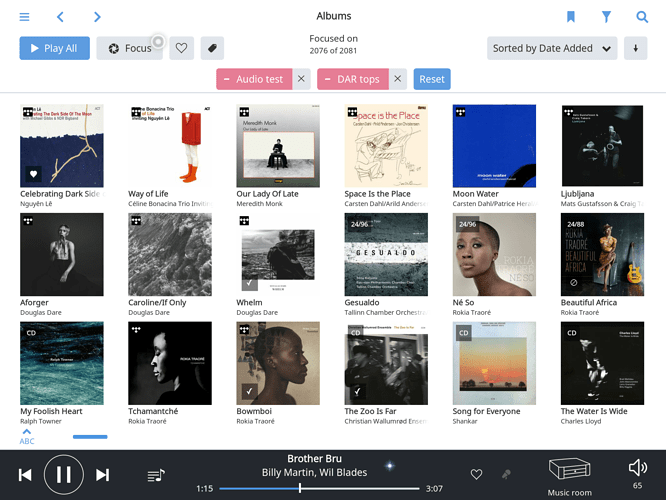666x500 pixels.
Task: Reverse sort order with the down arrow
Action: 635,48
